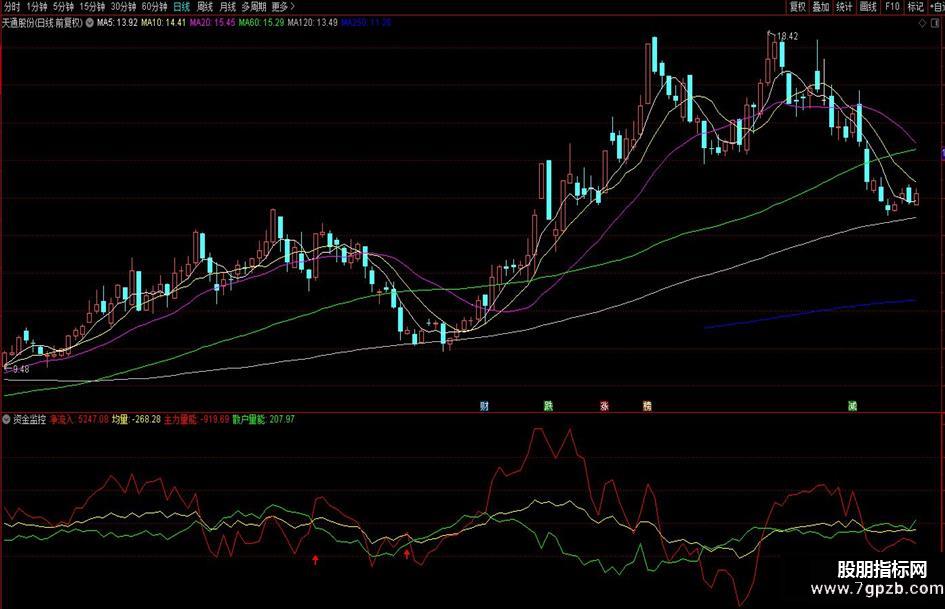Image resolution: width=945 pixels, height=609 pixels.
Task: Click the MA60: 15.29 label
Action: coord(261,23)
